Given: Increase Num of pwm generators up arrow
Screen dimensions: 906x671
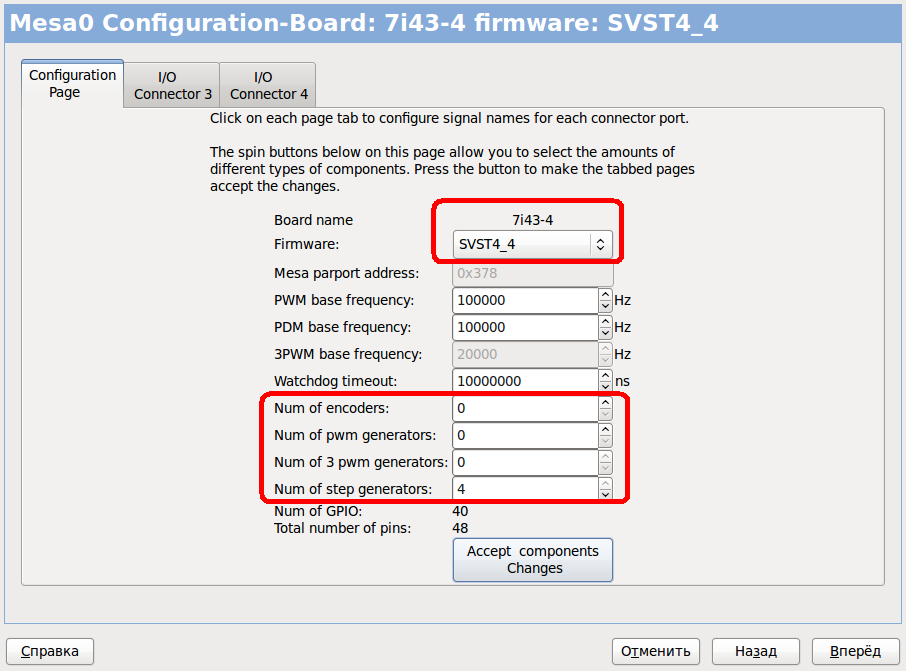Looking at the screenshot, I should (605, 429).
